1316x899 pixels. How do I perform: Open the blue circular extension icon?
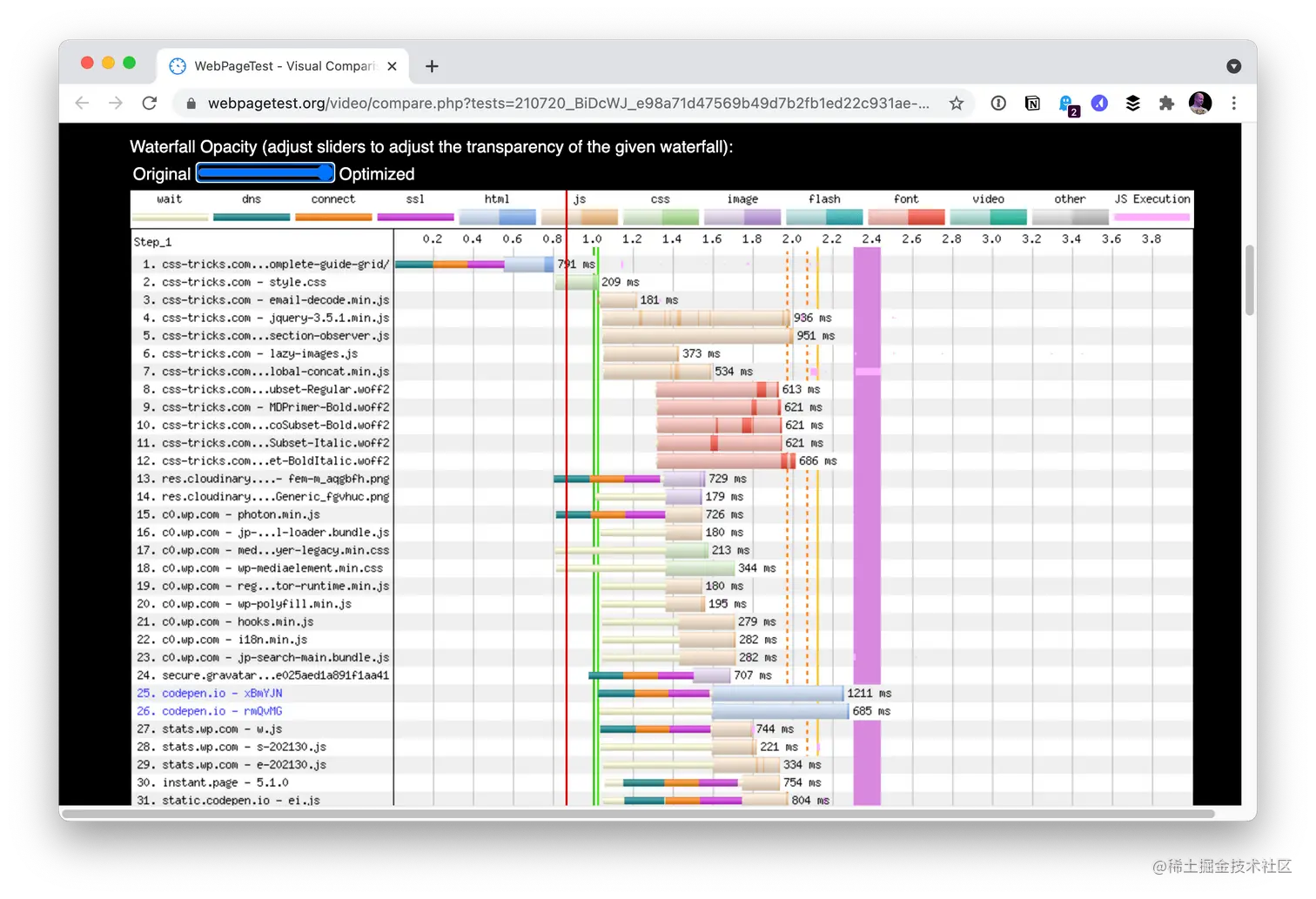[1100, 103]
